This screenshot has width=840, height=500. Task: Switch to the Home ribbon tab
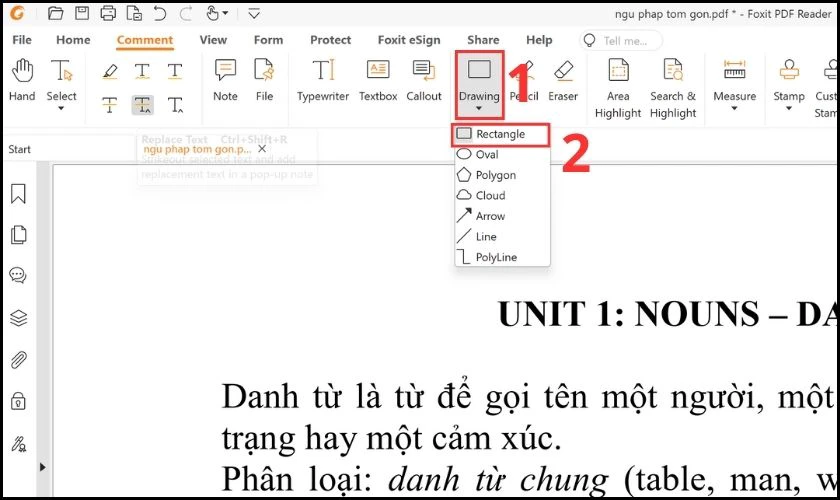click(73, 40)
